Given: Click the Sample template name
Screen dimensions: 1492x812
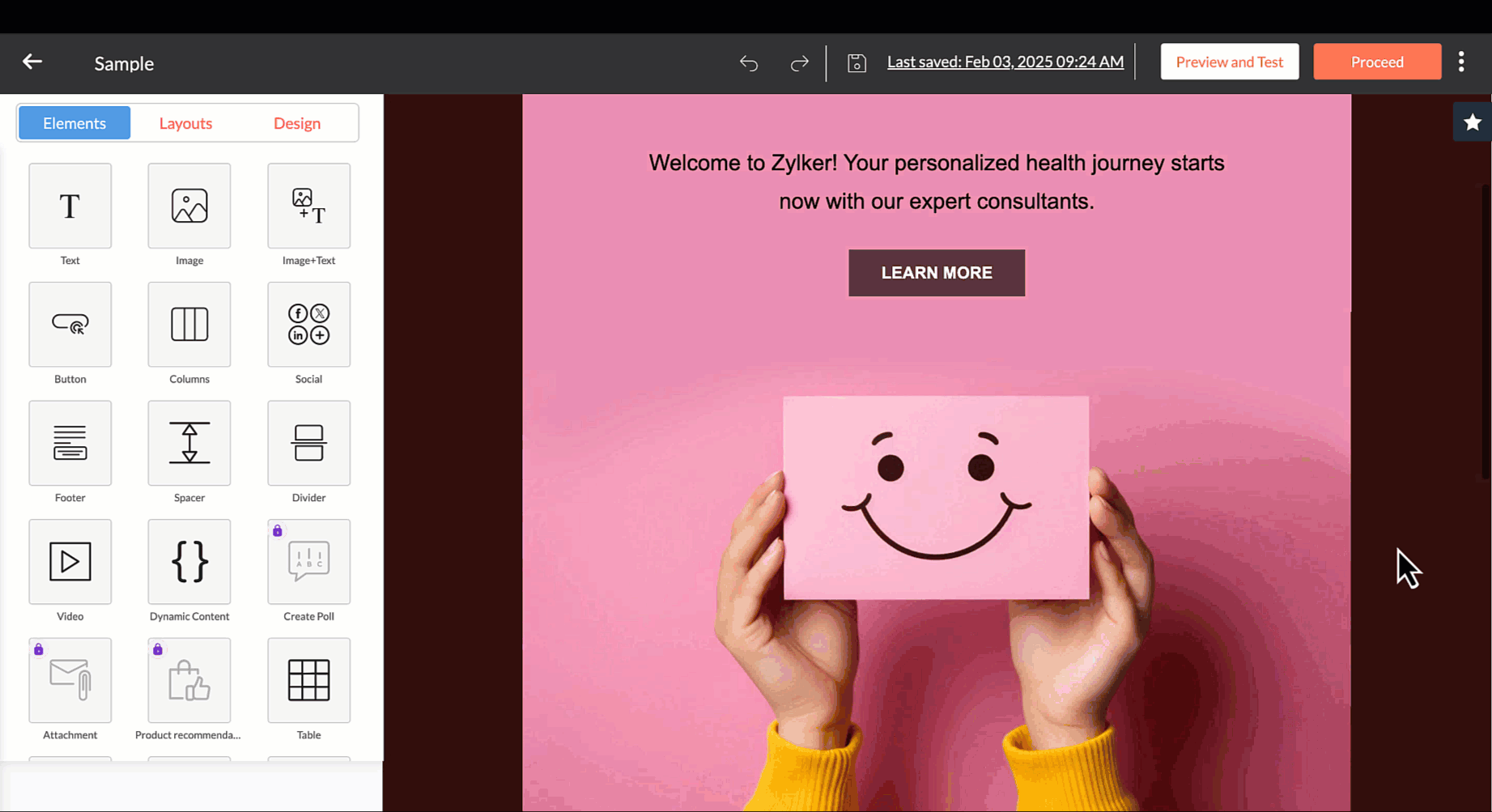Looking at the screenshot, I should 124,63.
